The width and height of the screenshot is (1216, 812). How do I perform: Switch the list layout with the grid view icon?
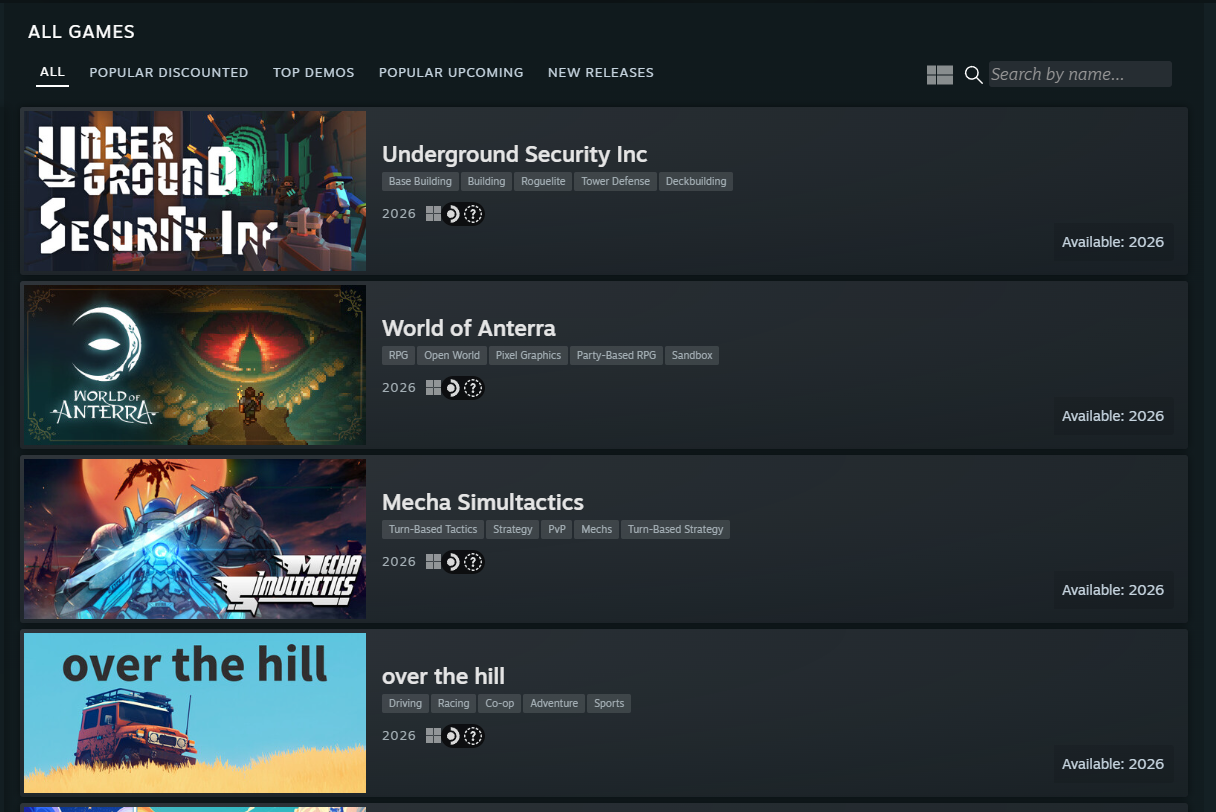point(939,75)
